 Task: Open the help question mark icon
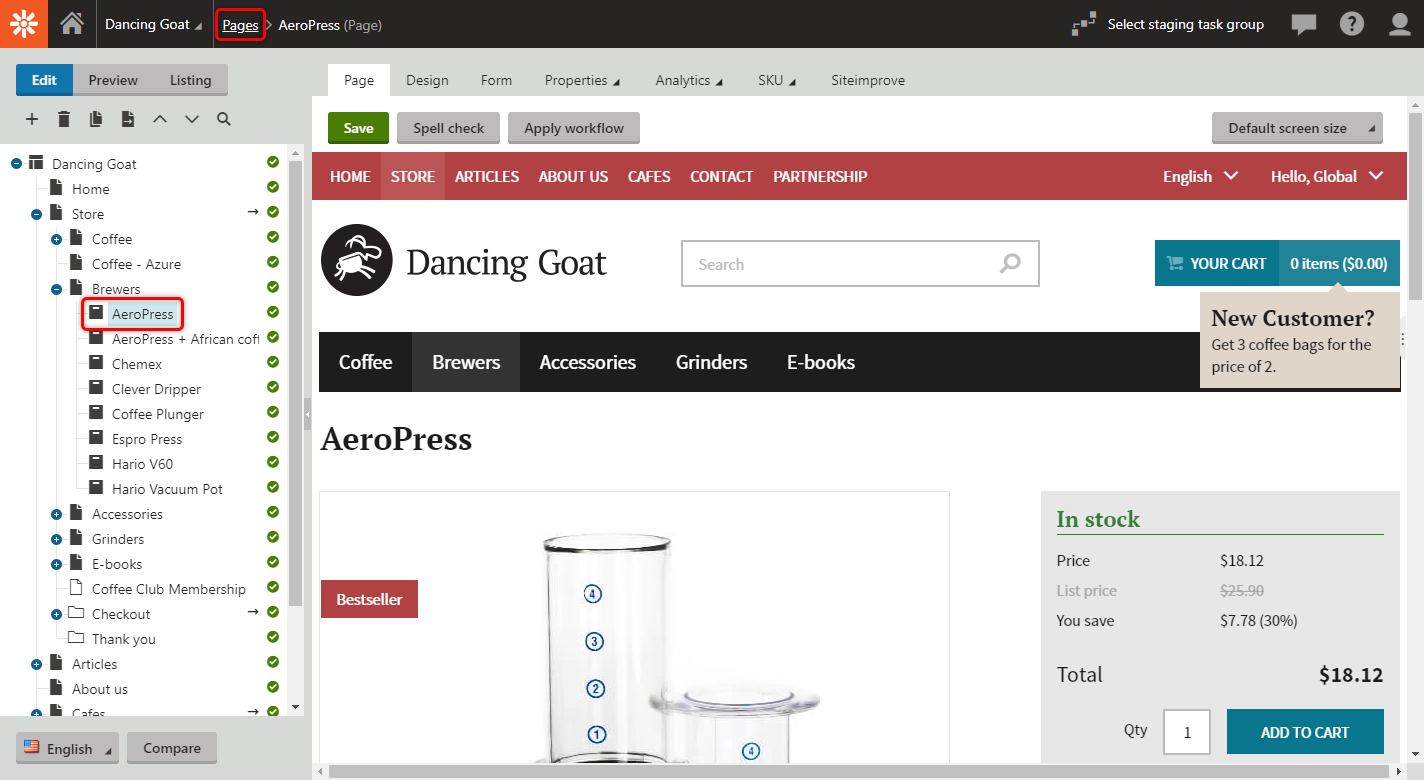(1352, 24)
